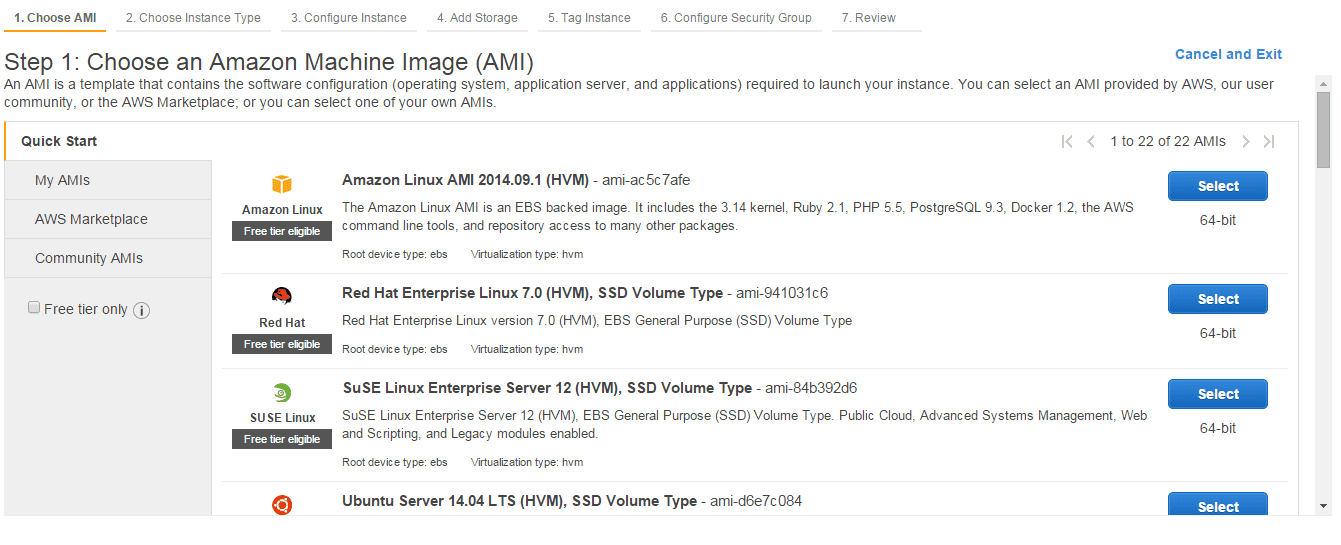Image resolution: width=1341 pixels, height=545 pixels.
Task: Go to next page of AMIs
Action: (1245, 142)
